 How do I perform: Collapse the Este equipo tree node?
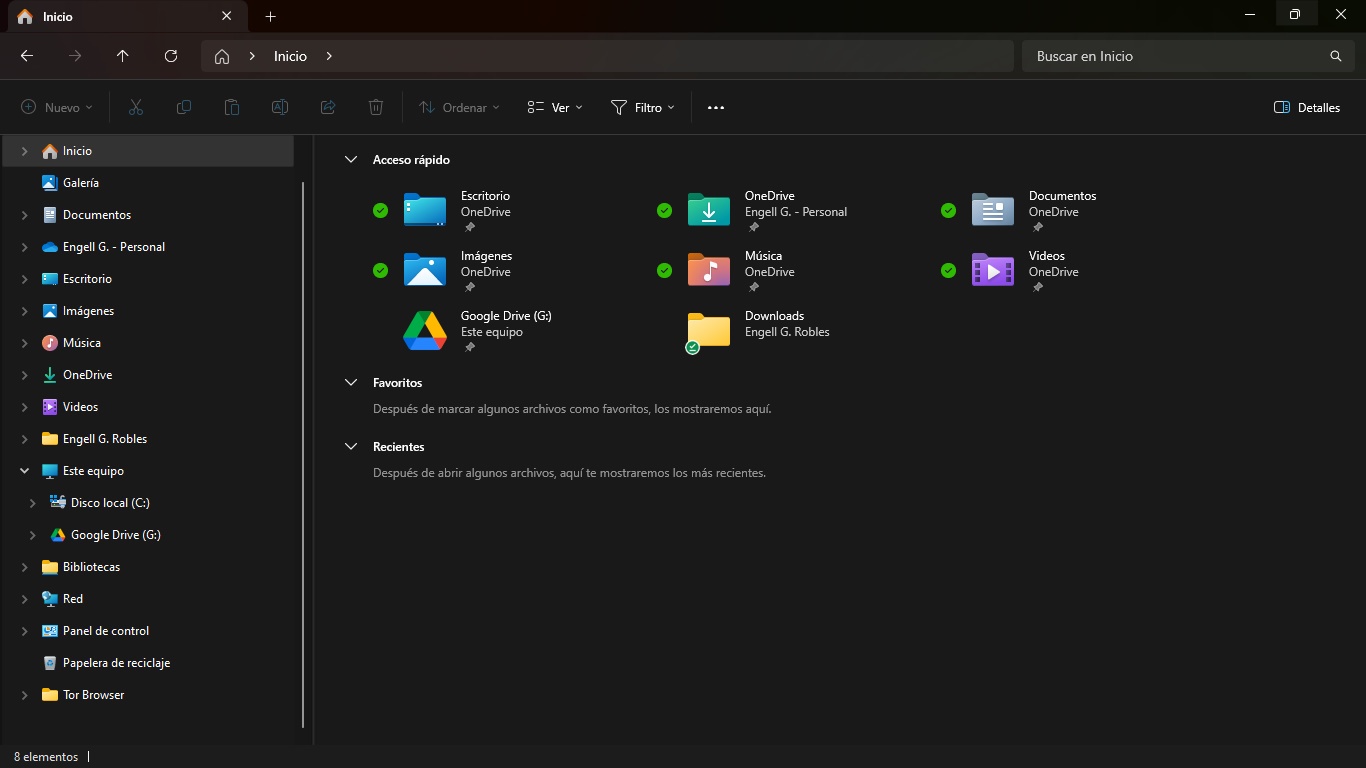(25, 471)
